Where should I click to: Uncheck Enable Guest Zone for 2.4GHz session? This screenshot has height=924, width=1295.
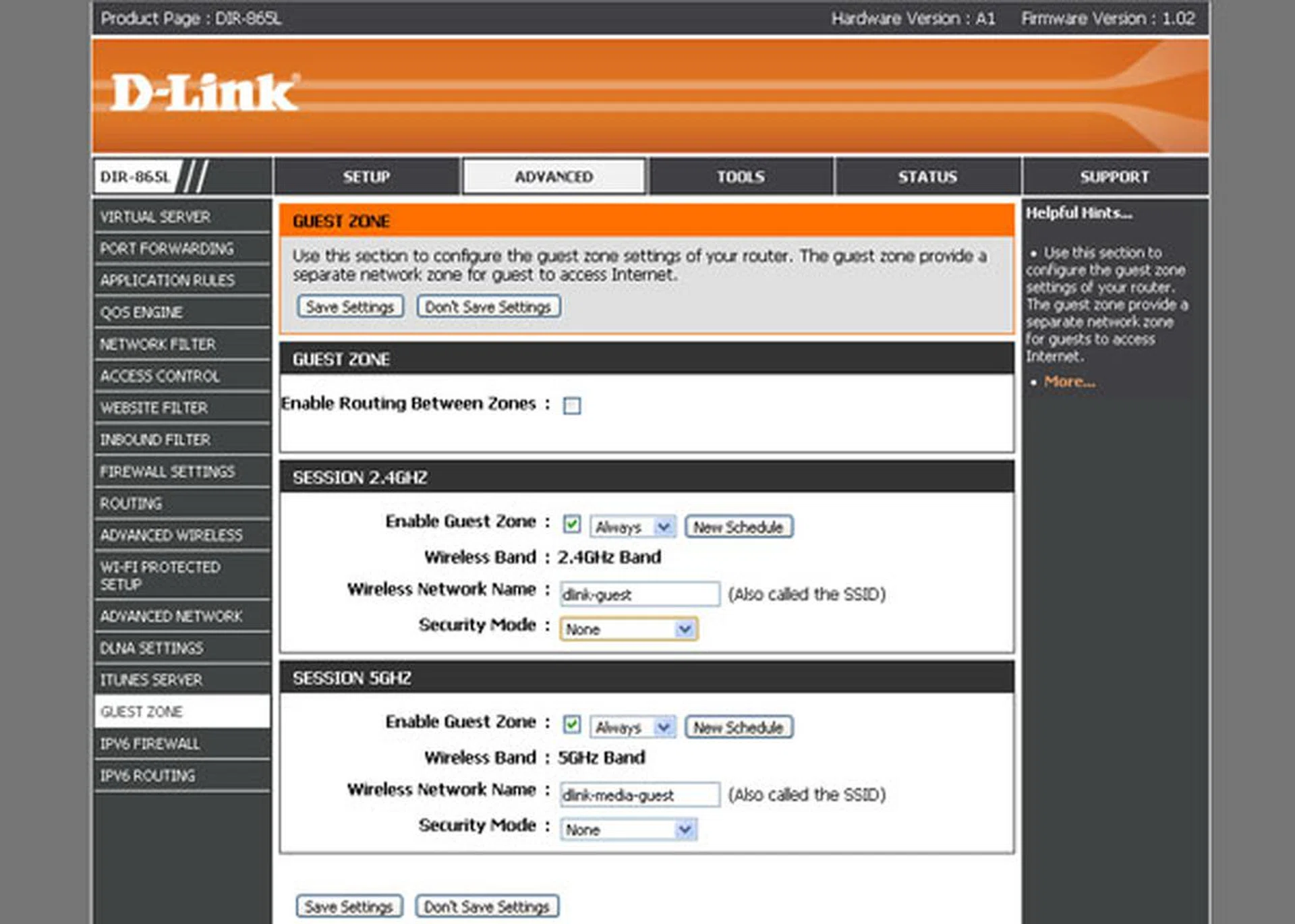tap(571, 524)
